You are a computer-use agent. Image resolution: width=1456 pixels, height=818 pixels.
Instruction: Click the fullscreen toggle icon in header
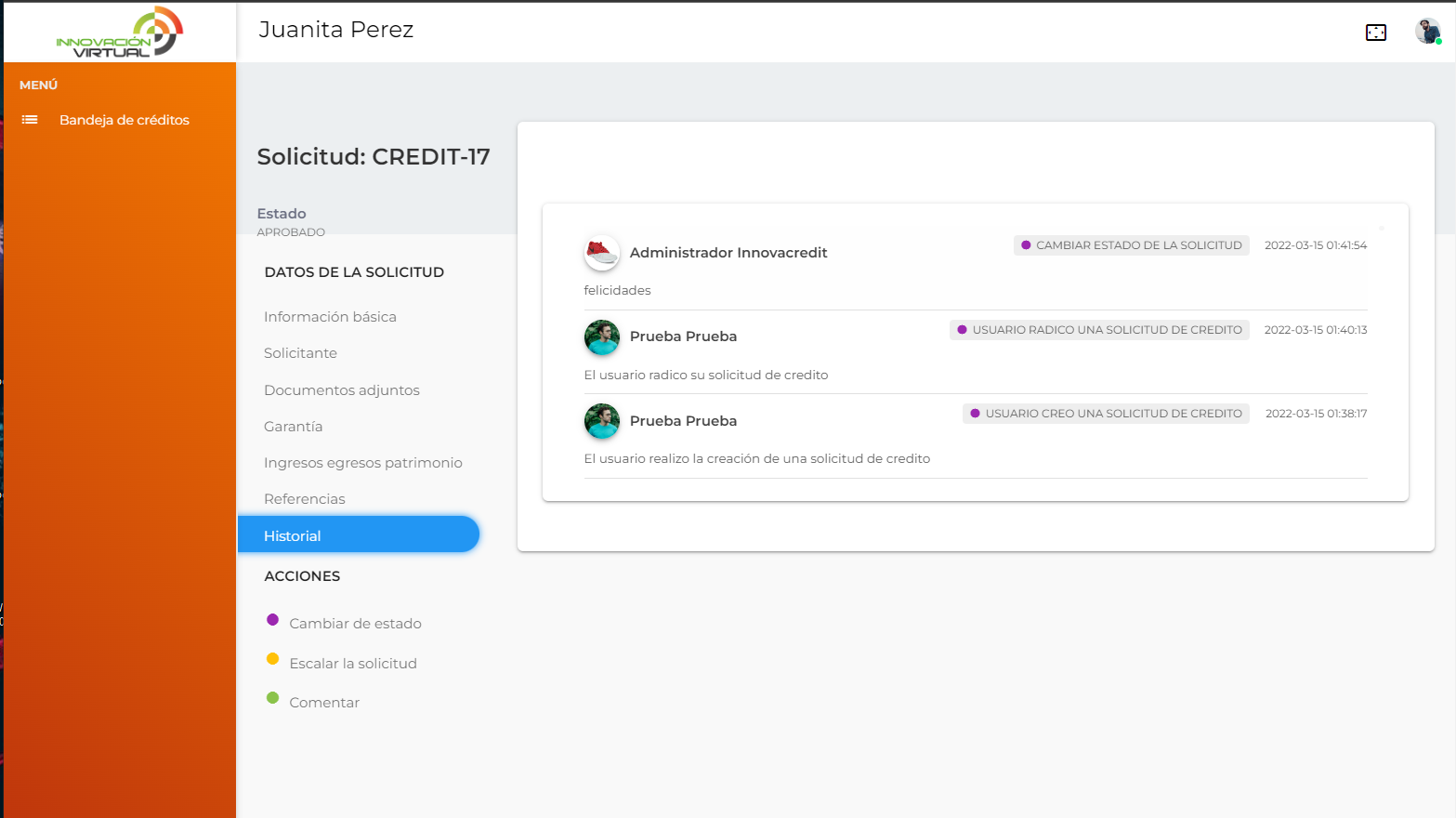(1375, 33)
